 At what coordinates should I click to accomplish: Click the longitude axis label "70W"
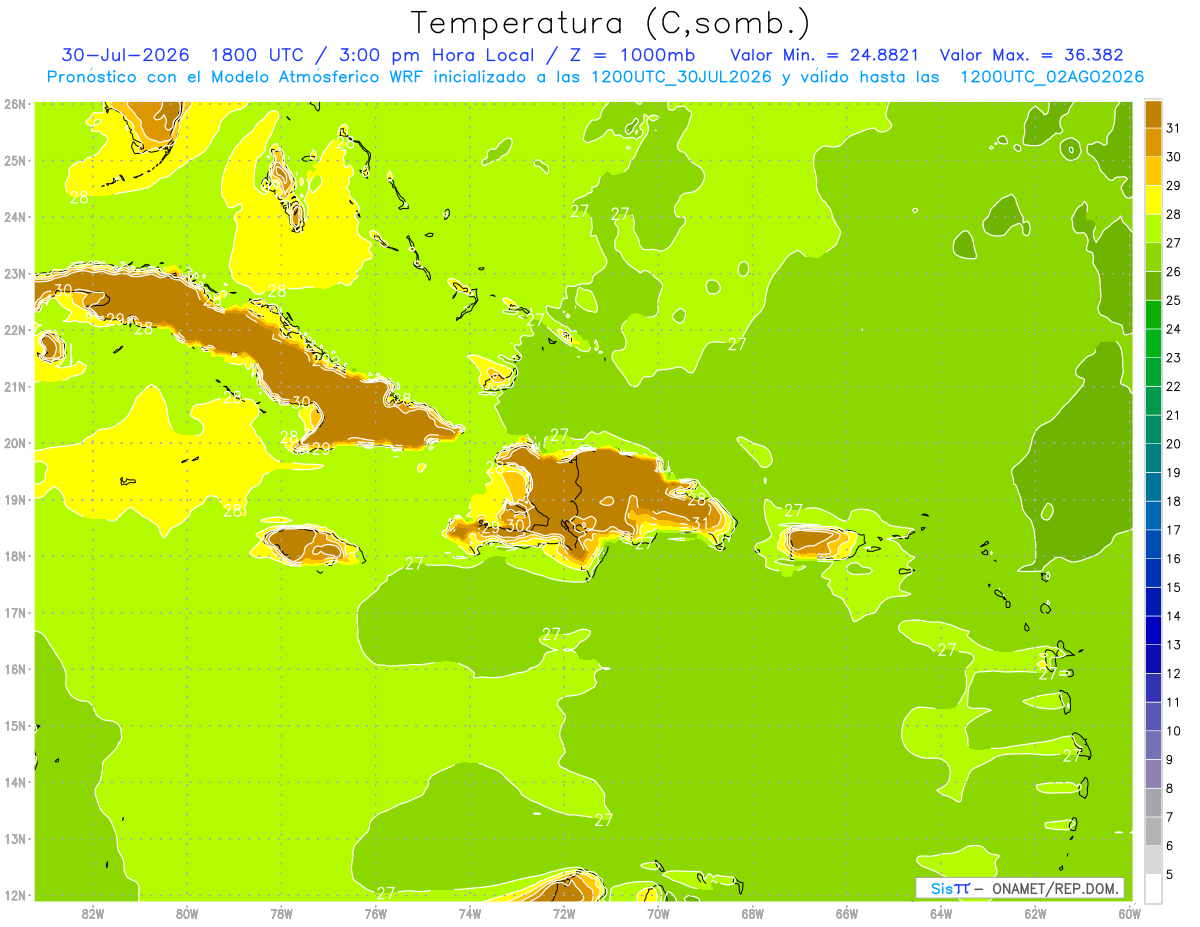[x=658, y=913]
